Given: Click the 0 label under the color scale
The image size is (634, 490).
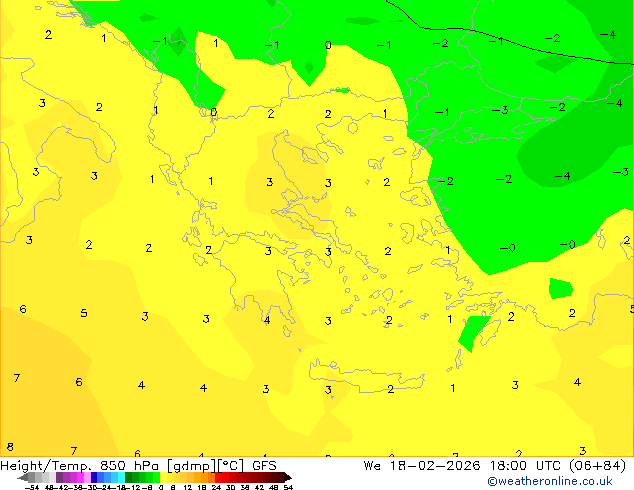Looking at the screenshot, I should 161,488.
